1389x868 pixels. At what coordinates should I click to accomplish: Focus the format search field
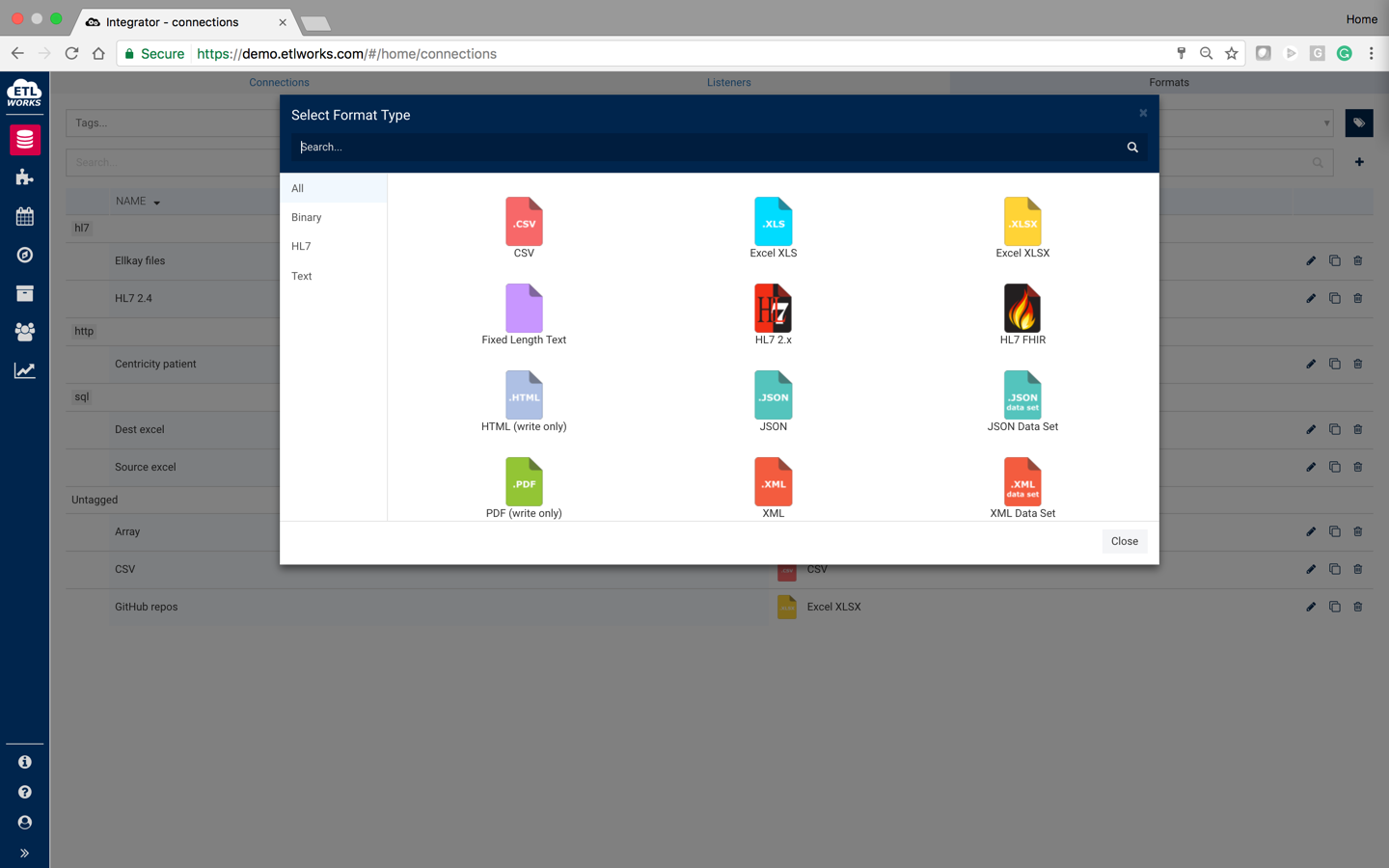click(709, 148)
